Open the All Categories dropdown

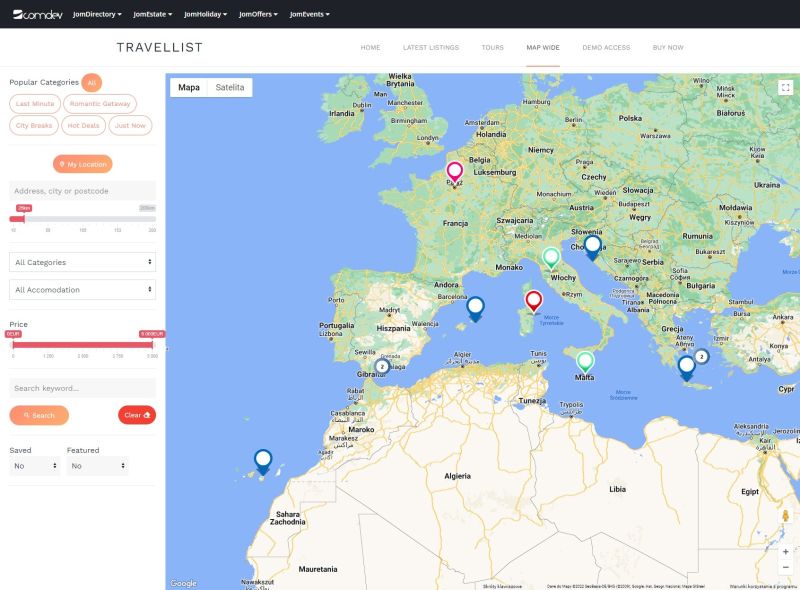pyautogui.click(x=81, y=260)
